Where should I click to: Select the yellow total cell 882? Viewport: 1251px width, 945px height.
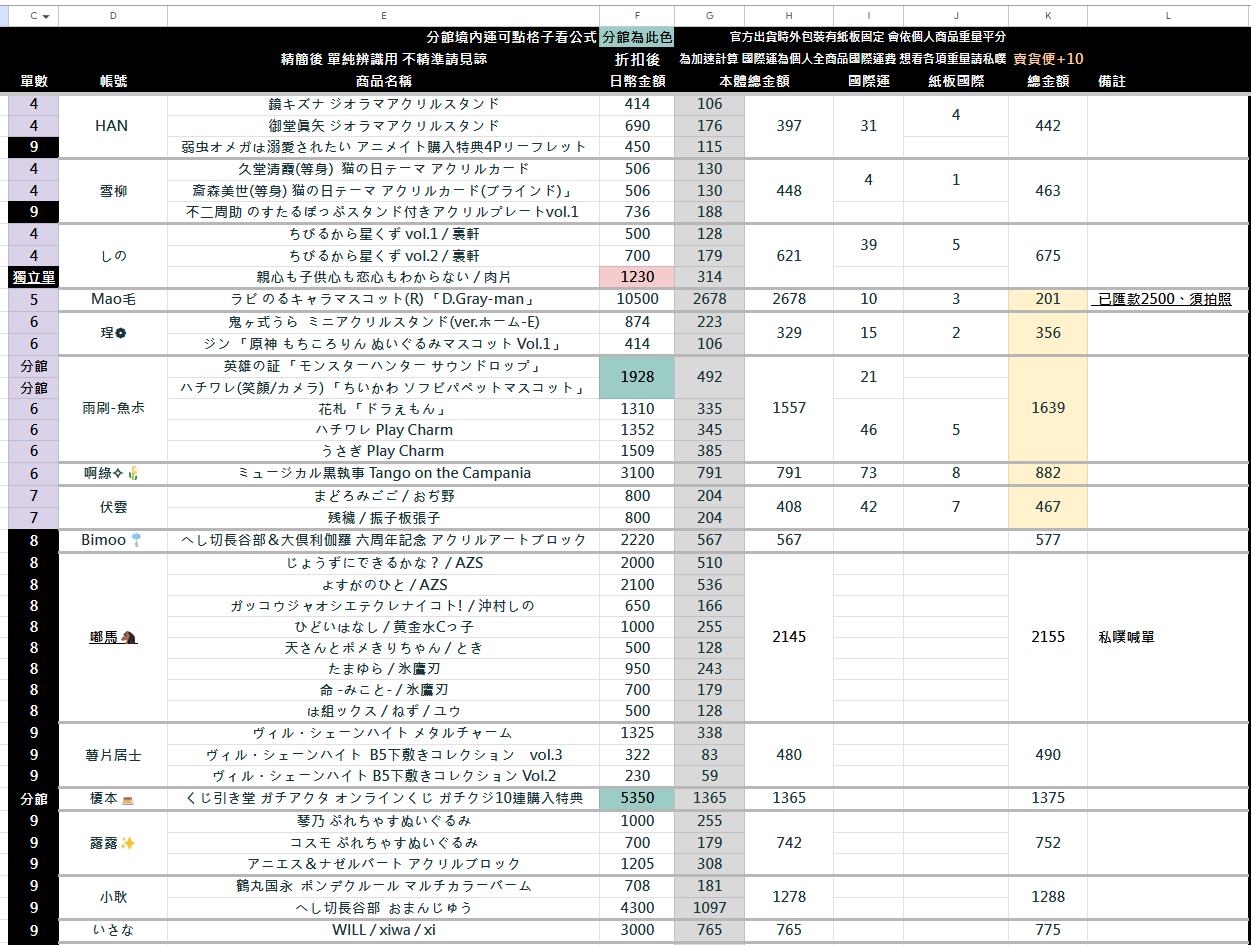tap(1048, 473)
